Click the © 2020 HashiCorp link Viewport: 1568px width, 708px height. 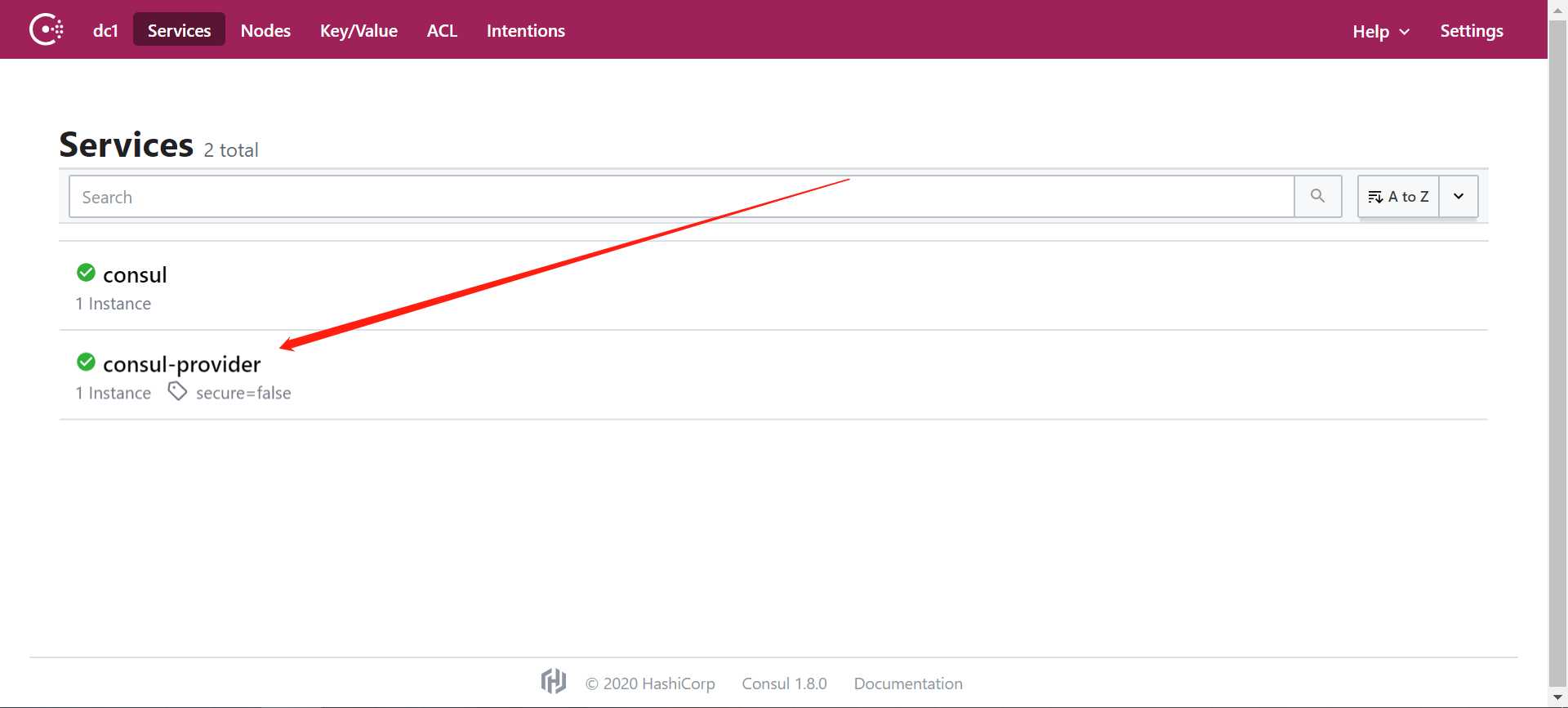650,684
